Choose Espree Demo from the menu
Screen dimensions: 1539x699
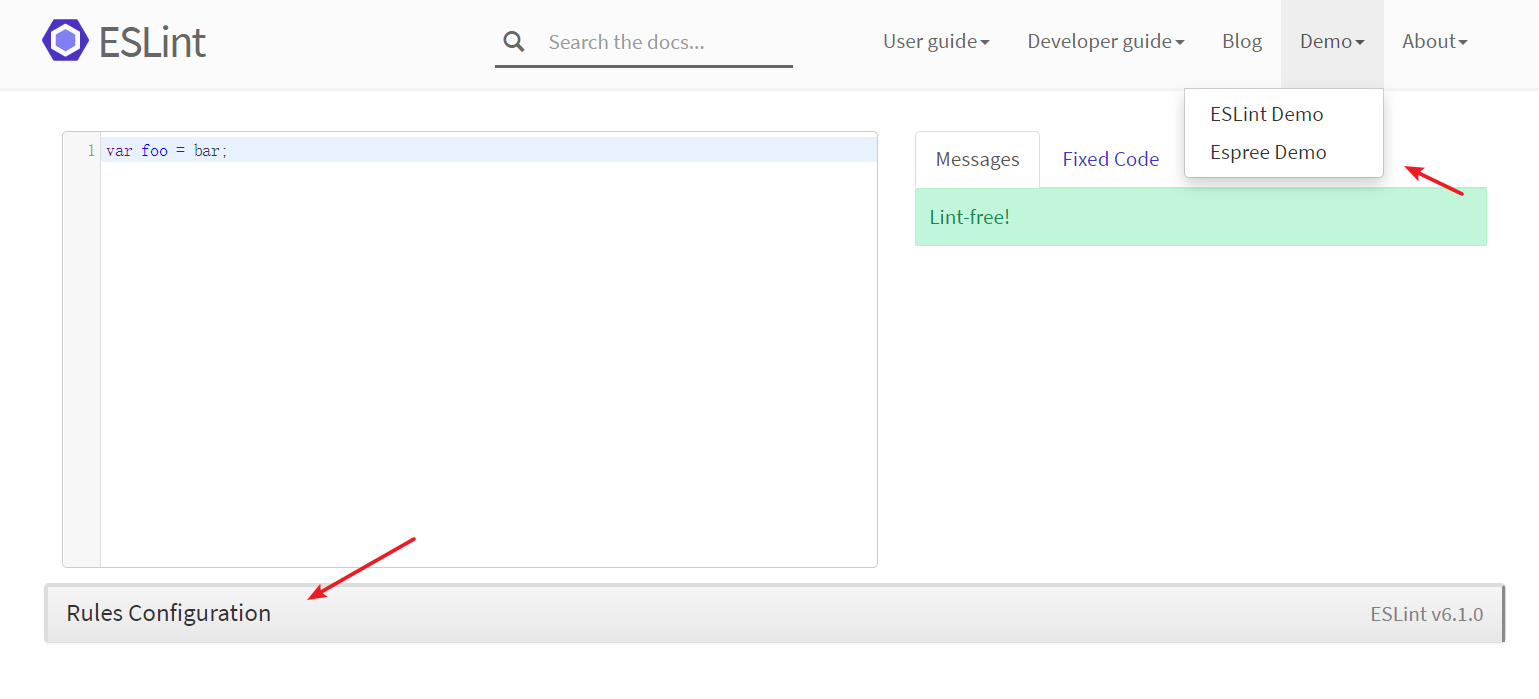click(x=1268, y=152)
